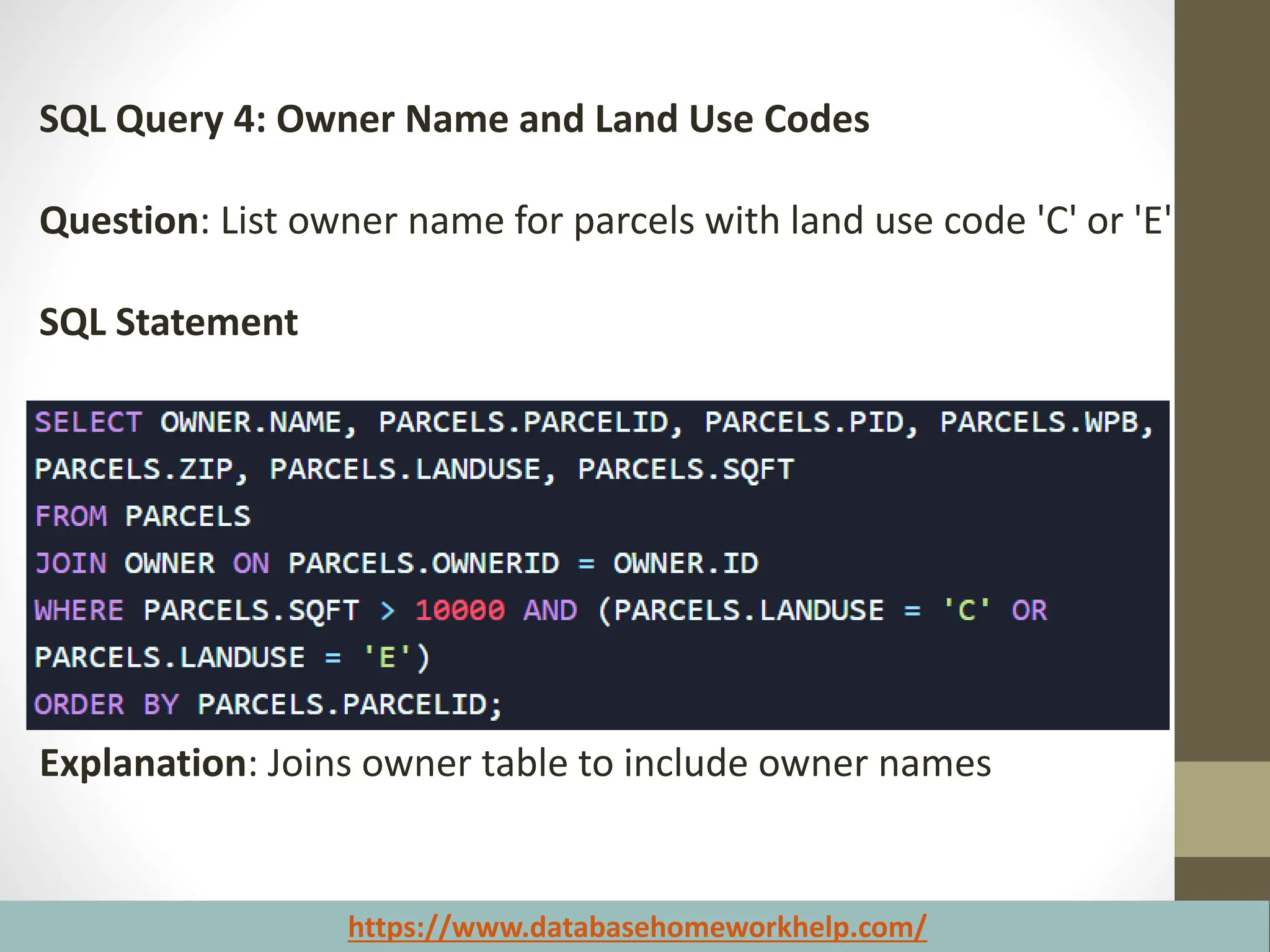
Task: Open the databasehomeworkhelp.com link
Action: pyautogui.click(x=637, y=927)
